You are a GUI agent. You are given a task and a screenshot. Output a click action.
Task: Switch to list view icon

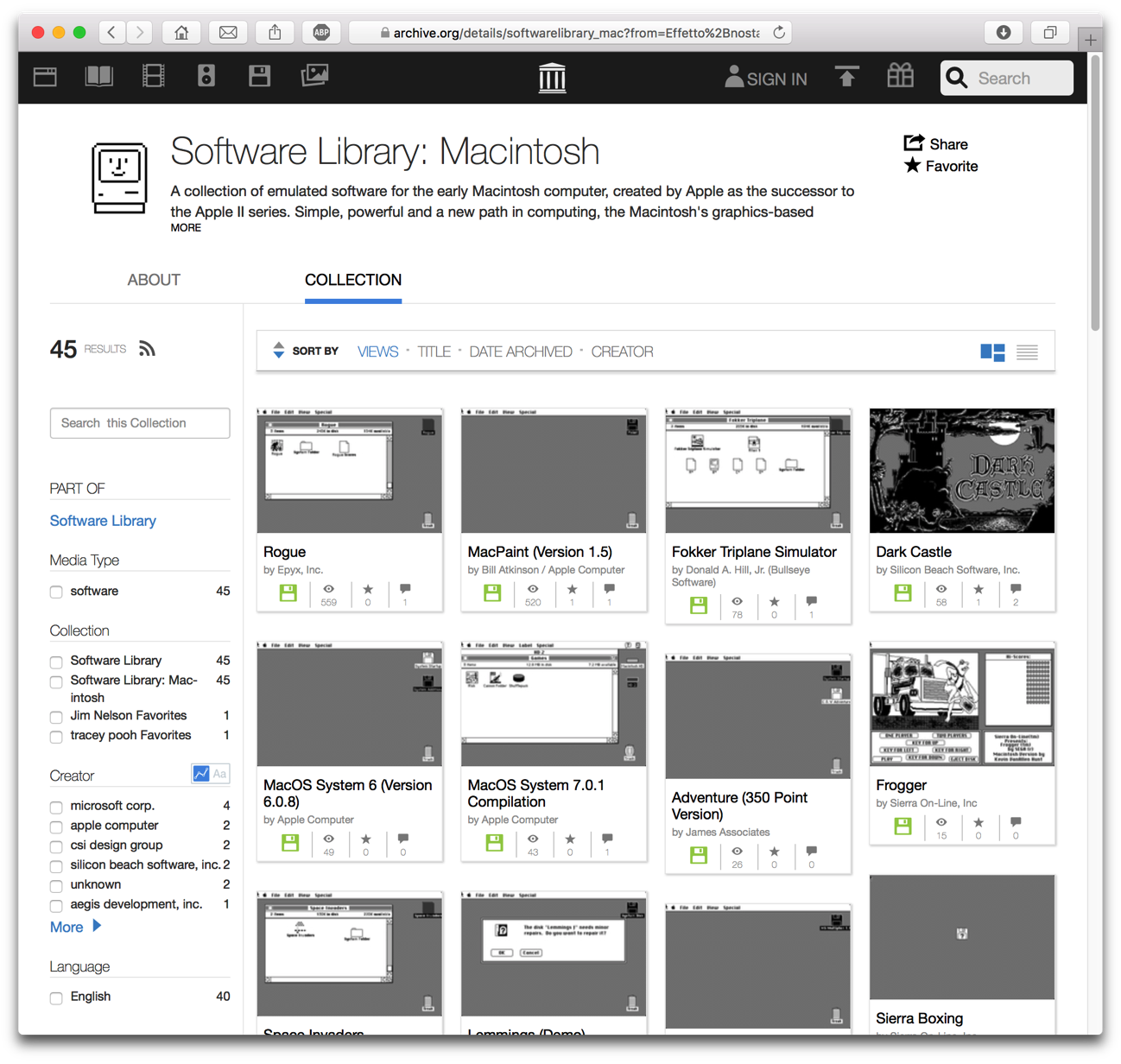(1027, 352)
